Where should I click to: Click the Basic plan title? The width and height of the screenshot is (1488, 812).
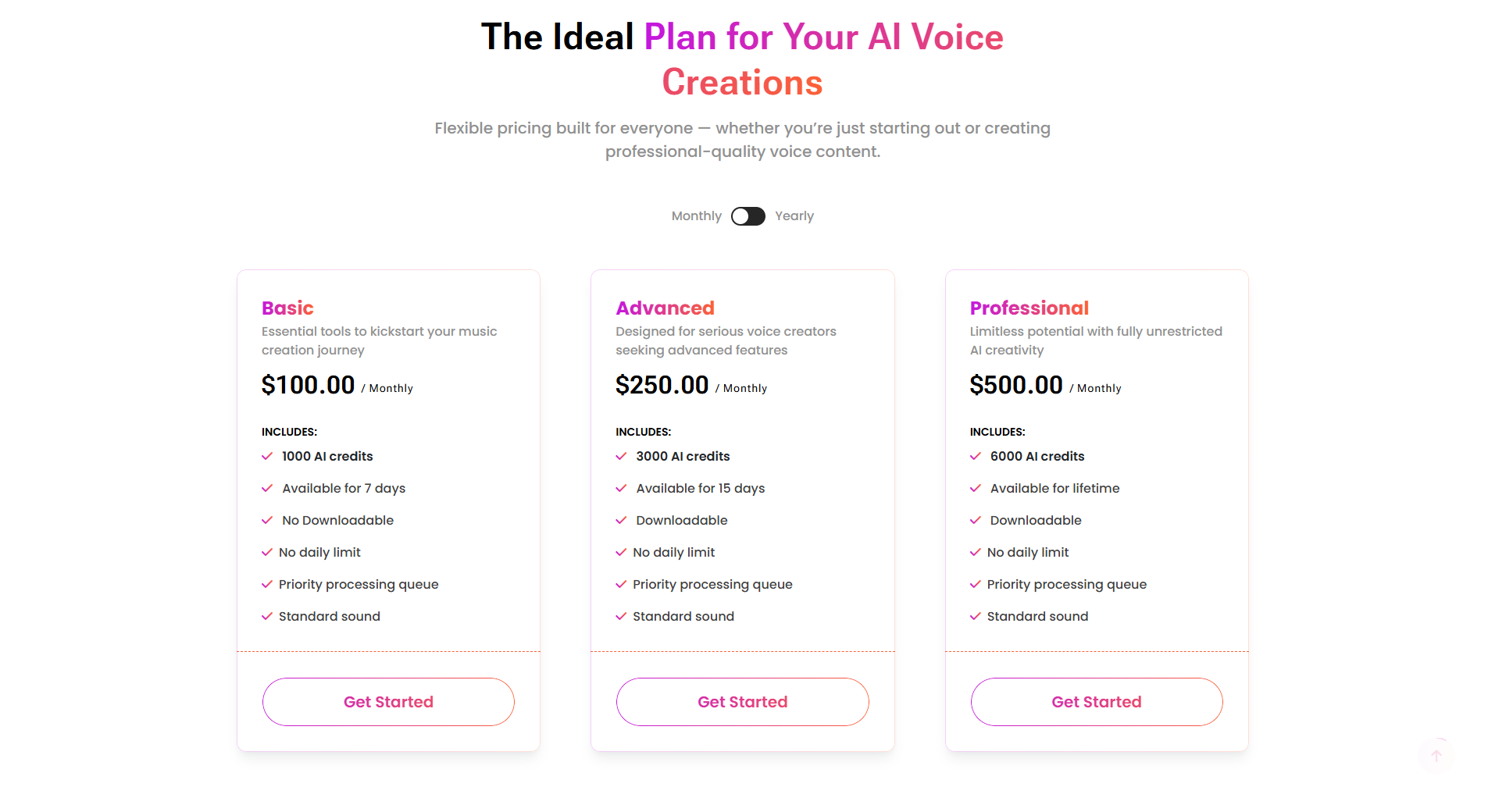click(x=287, y=308)
